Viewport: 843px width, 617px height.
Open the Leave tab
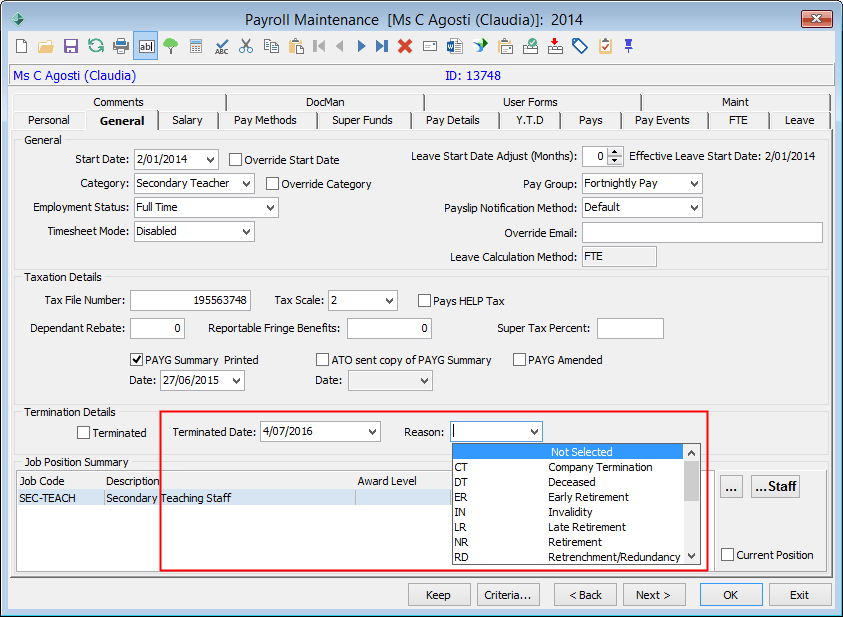[799, 120]
